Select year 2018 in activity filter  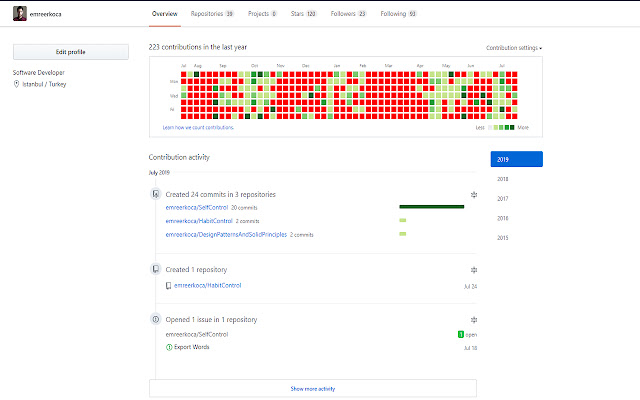tap(502, 179)
